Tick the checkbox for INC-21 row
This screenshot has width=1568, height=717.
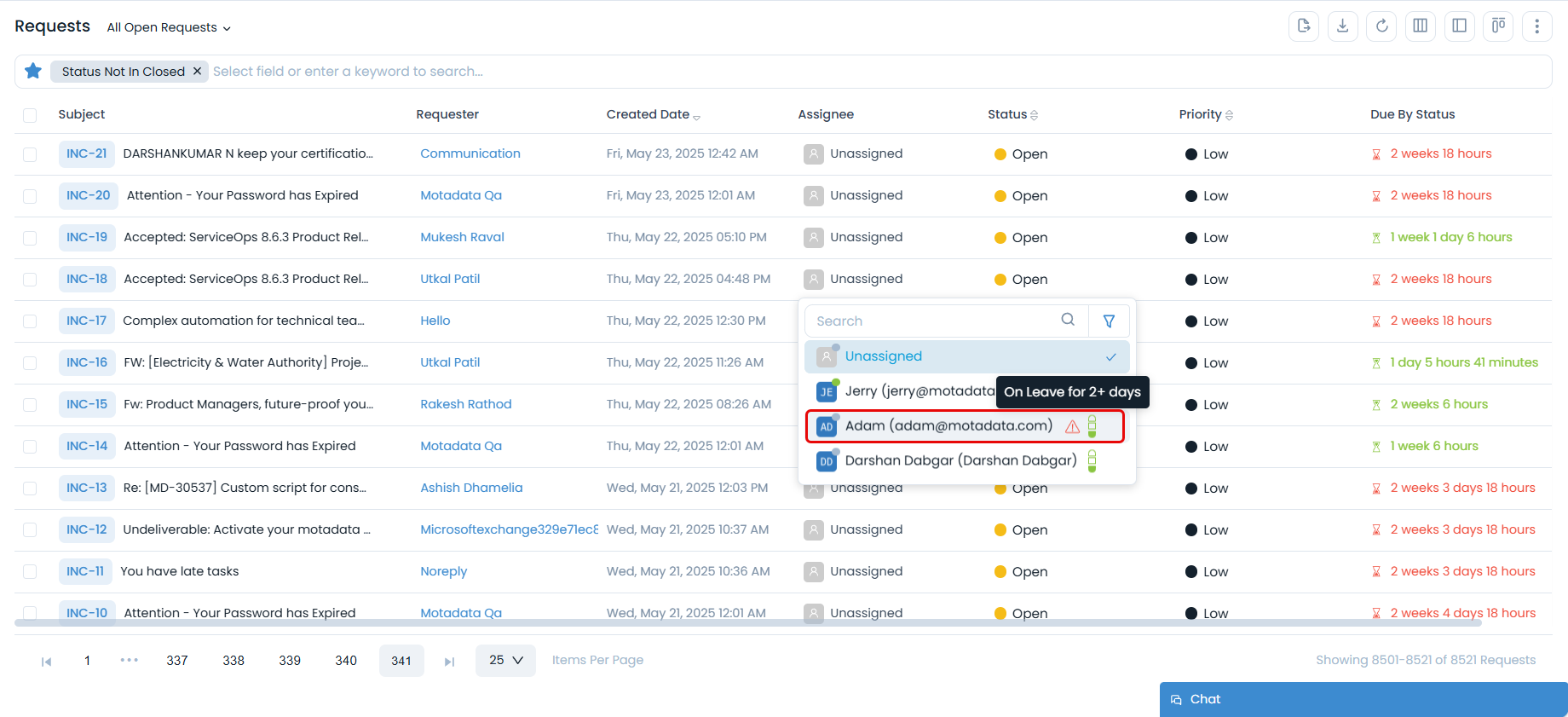(x=30, y=154)
